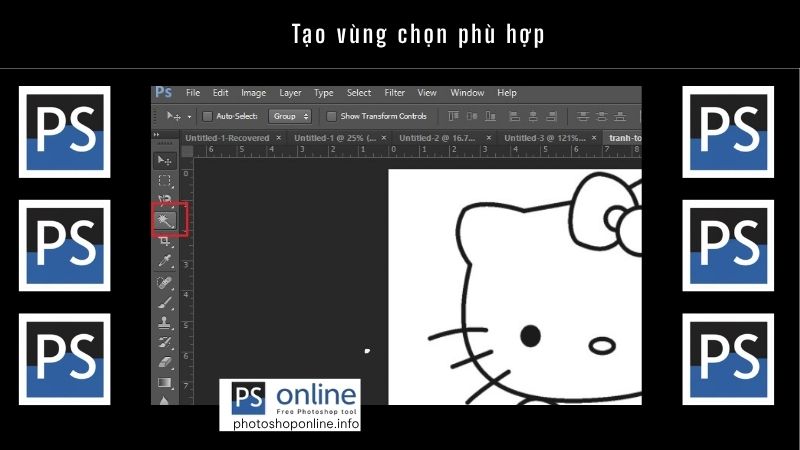Viewport: 800px width, 450px height.
Task: Open the Type menu
Action: point(323,93)
